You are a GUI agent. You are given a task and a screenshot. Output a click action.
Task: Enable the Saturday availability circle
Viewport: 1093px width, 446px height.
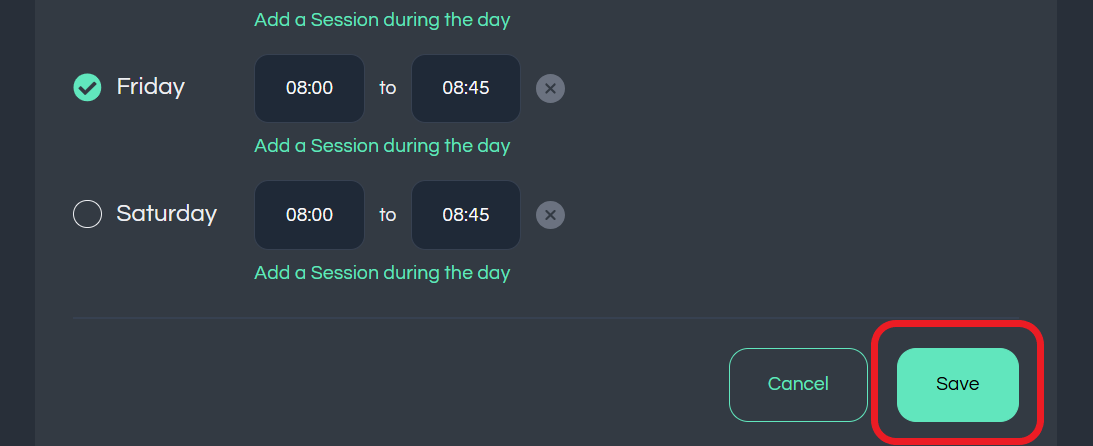click(87, 214)
